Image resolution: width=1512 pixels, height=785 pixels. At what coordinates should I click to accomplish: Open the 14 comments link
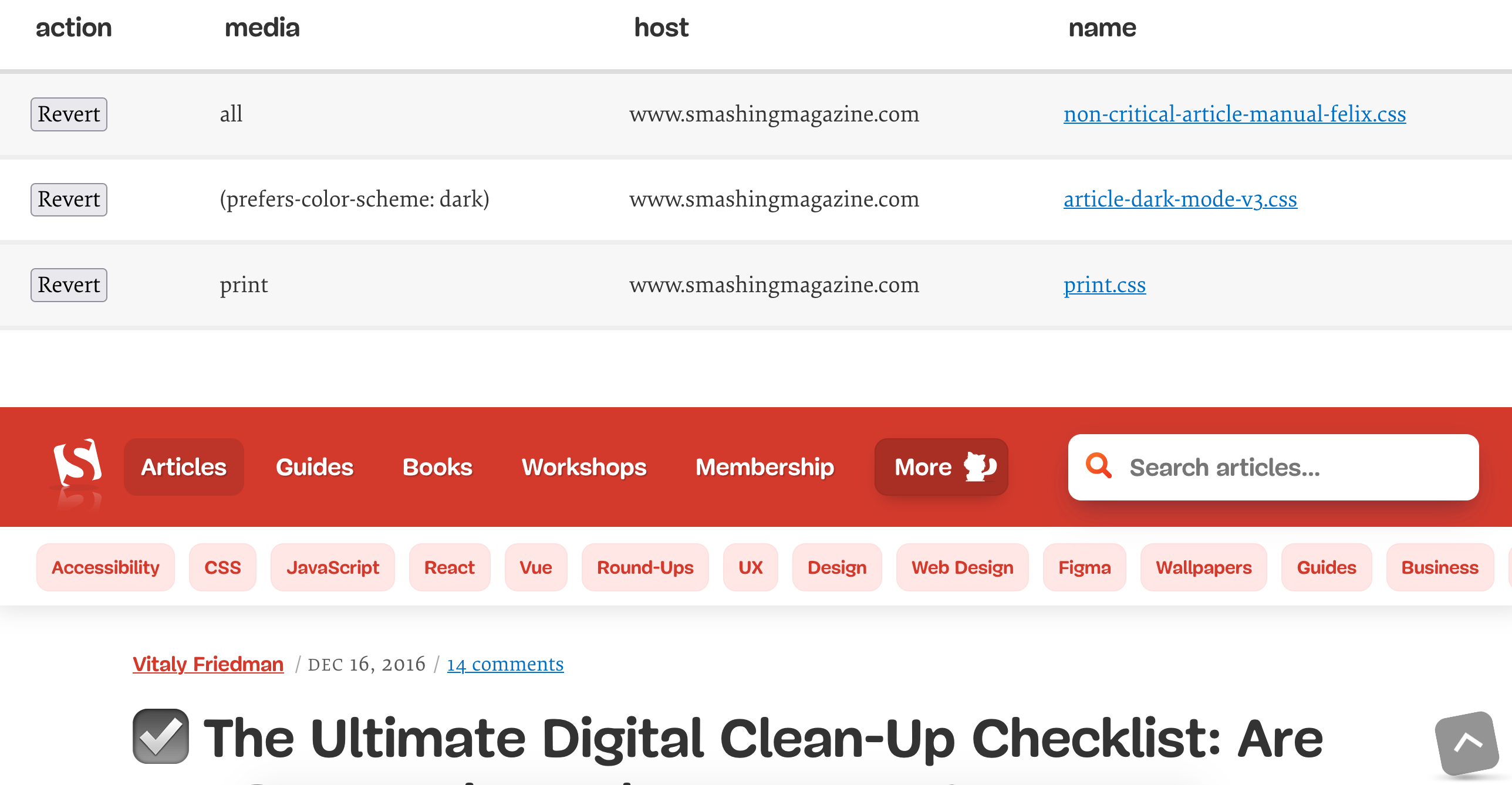505,664
